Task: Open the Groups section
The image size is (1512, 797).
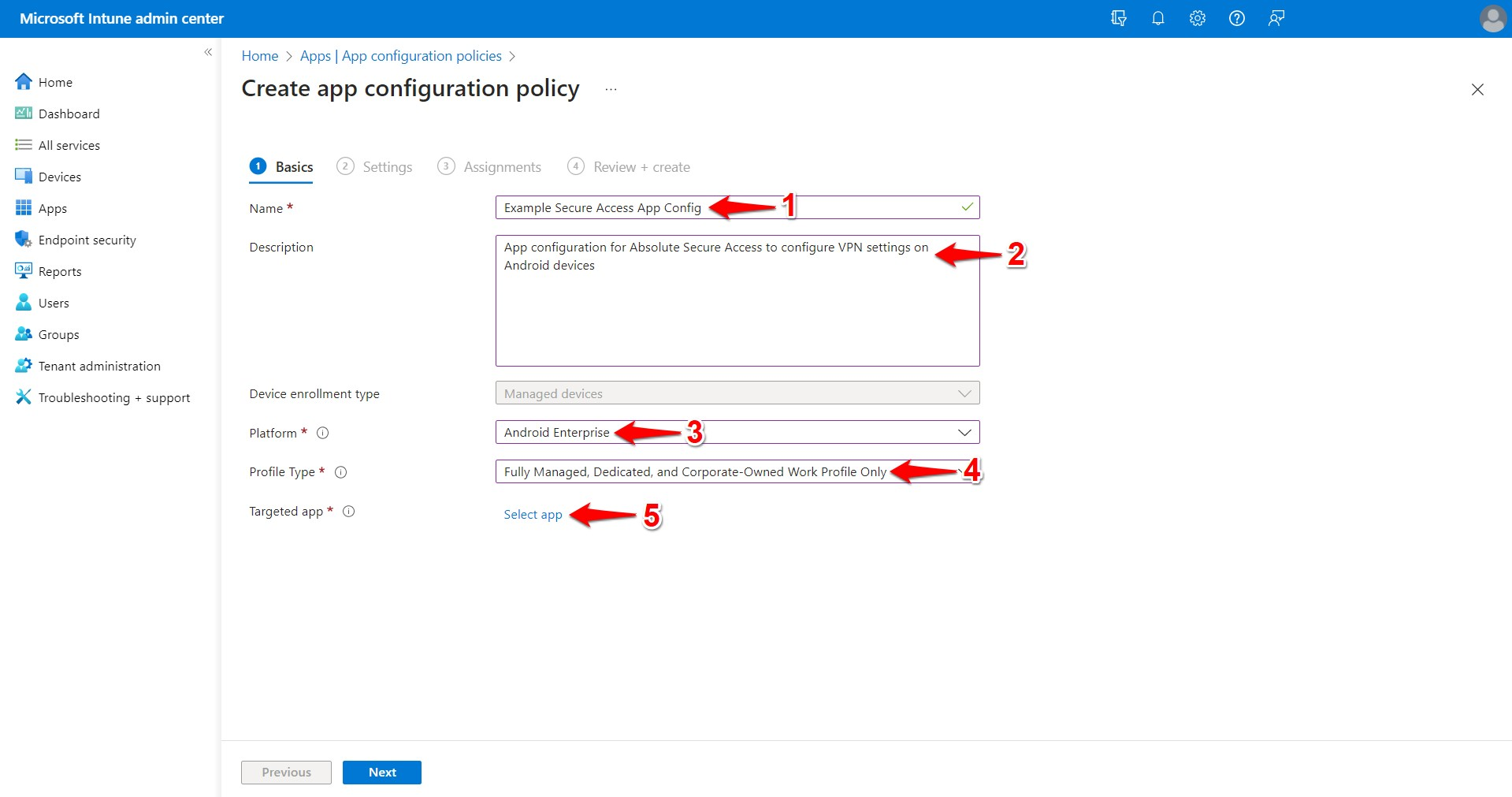Action: [57, 333]
